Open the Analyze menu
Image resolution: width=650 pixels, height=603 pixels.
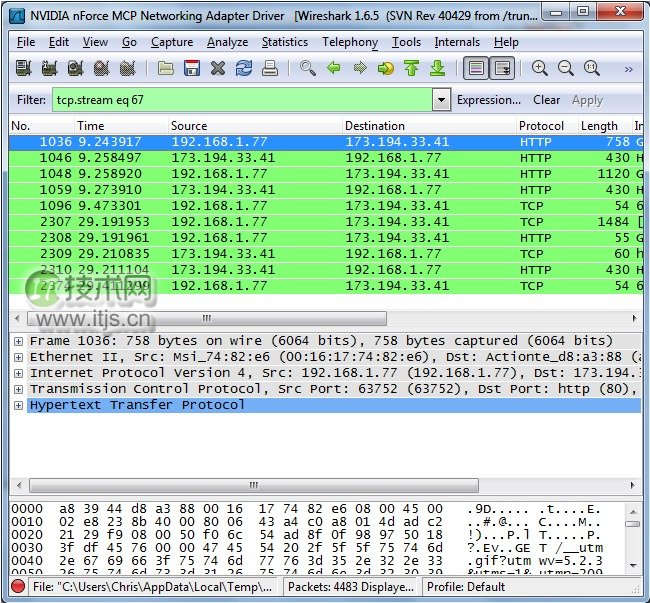[228, 42]
